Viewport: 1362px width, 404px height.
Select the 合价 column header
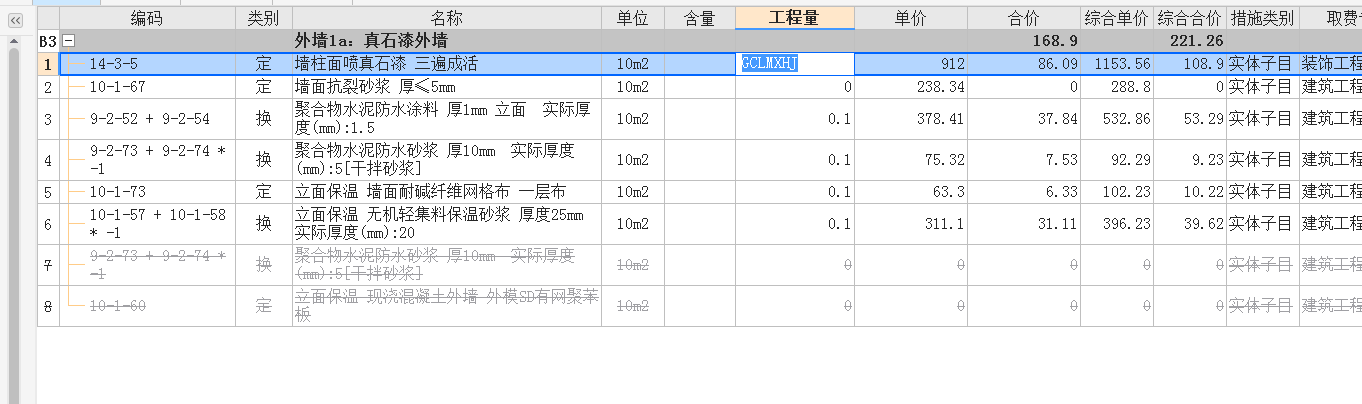1024,18
